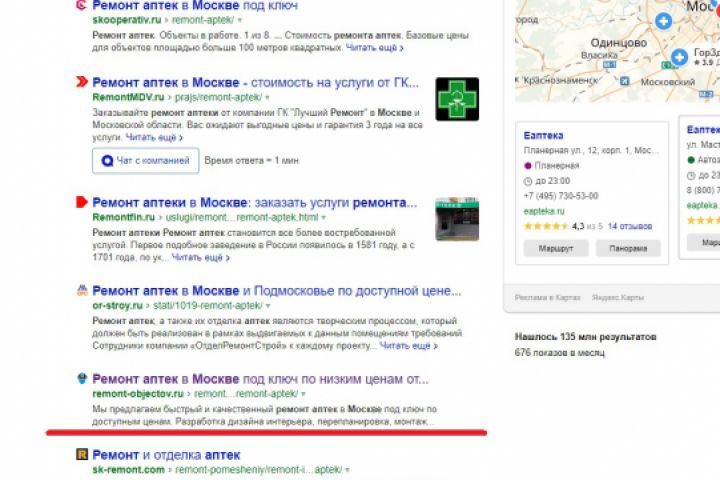Click 'Читать ещё' under Remontfin snippet
The width and height of the screenshot is (720, 480).
pos(200,258)
